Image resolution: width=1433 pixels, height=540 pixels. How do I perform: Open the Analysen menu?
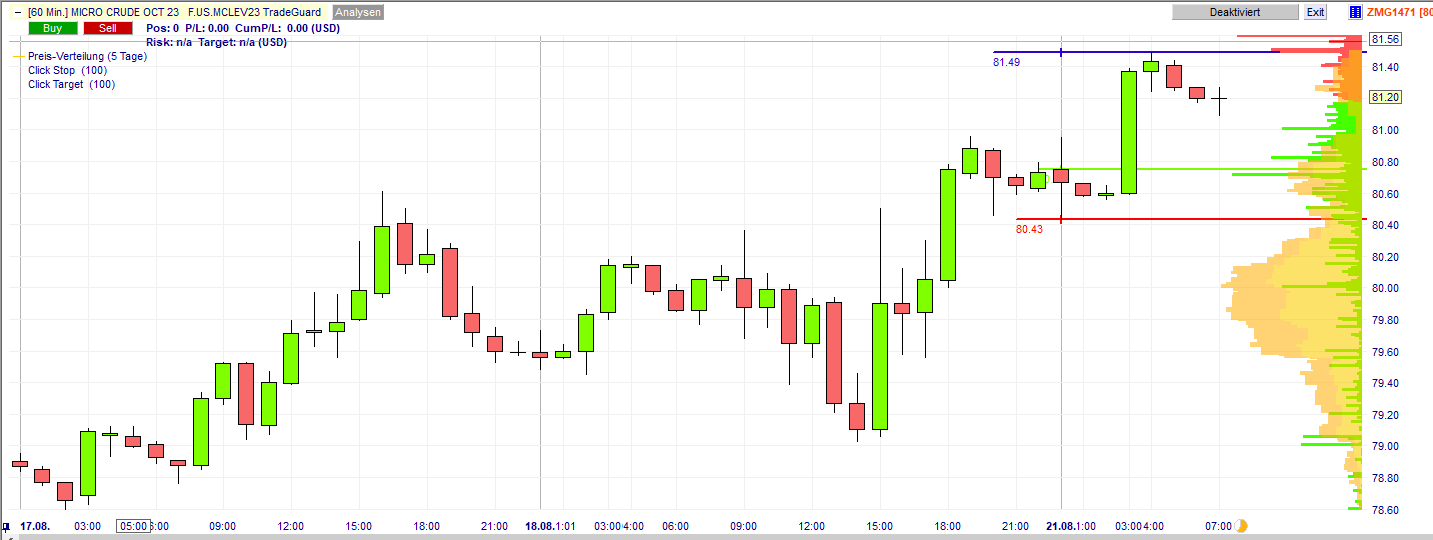coord(357,12)
